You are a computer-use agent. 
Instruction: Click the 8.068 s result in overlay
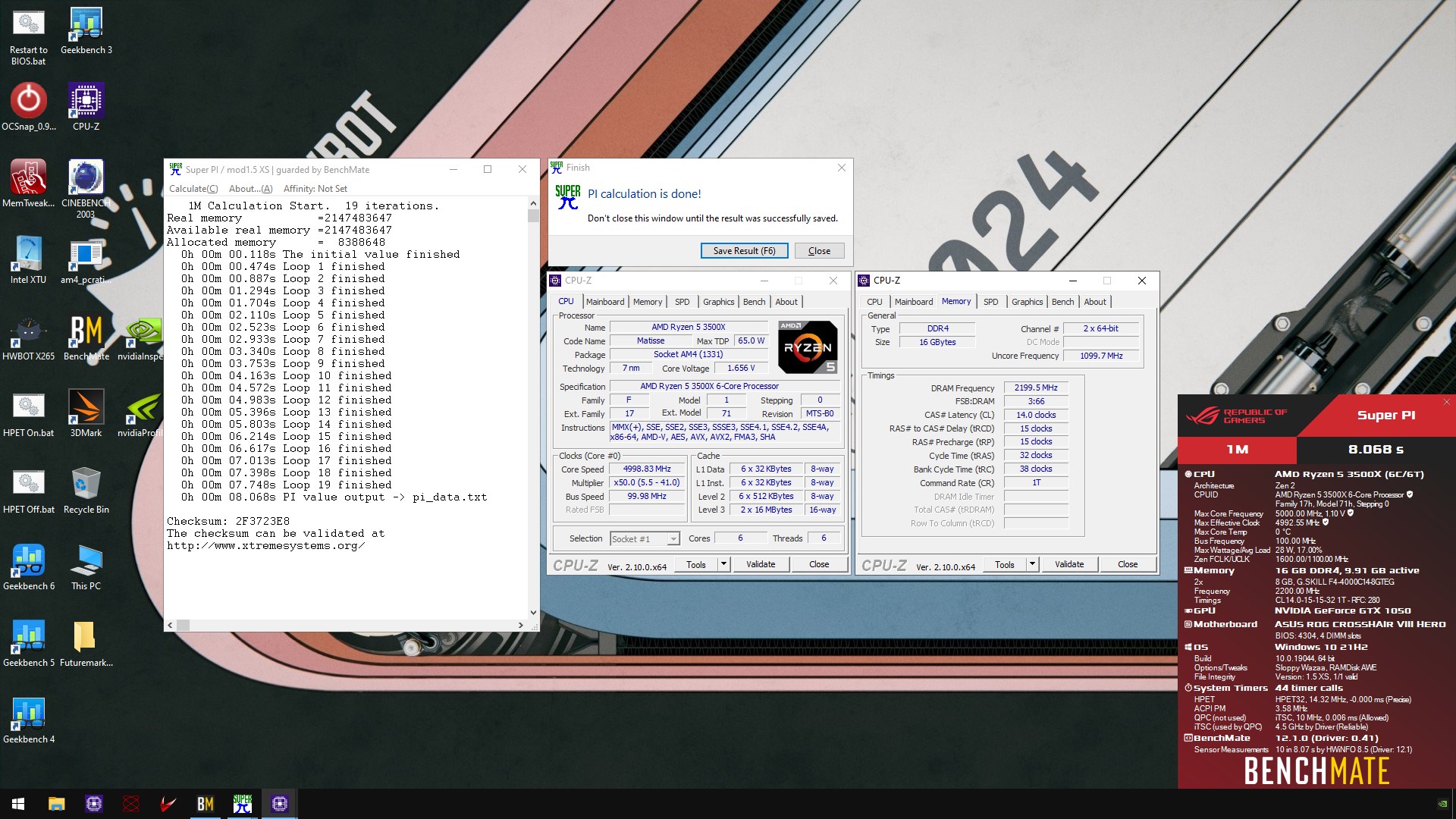pyautogui.click(x=1376, y=449)
